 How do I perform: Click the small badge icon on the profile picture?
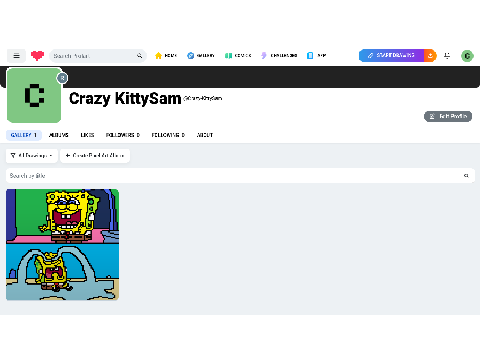pos(62,78)
